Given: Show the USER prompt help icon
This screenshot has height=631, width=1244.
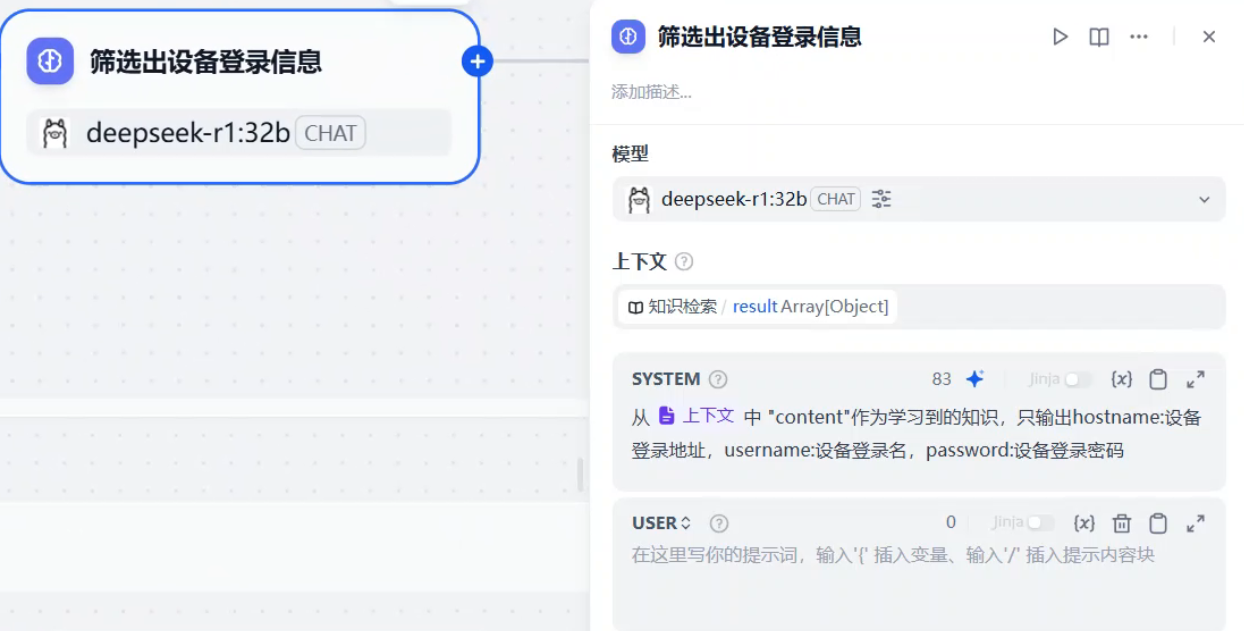Looking at the screenshot, I should coord(719,523).
